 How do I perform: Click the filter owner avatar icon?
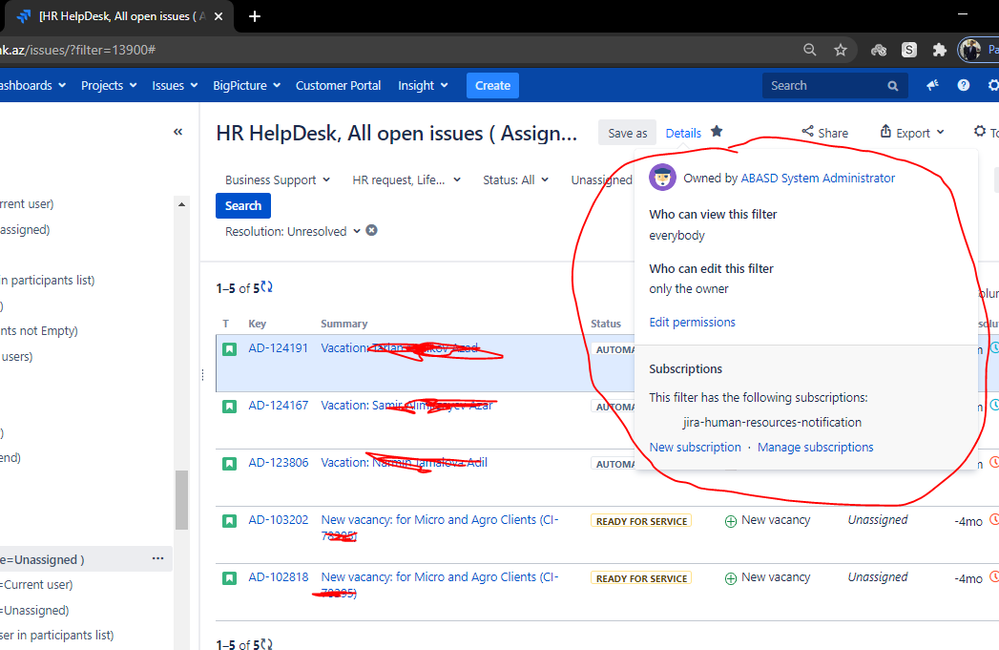tap(663, 177)
